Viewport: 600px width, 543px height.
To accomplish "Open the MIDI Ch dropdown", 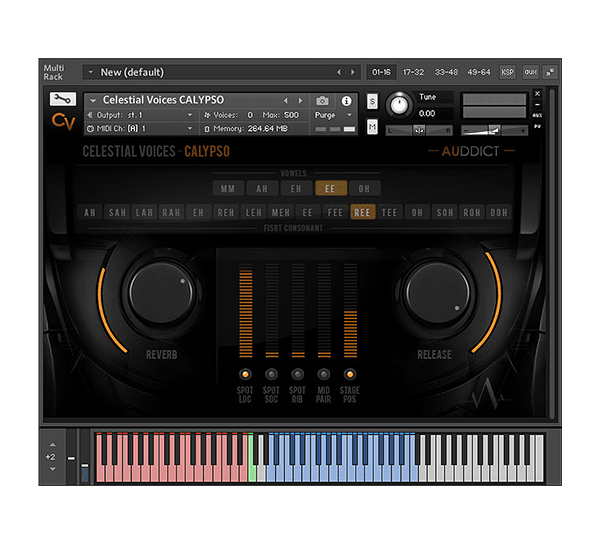I will (x=140, y=129).
